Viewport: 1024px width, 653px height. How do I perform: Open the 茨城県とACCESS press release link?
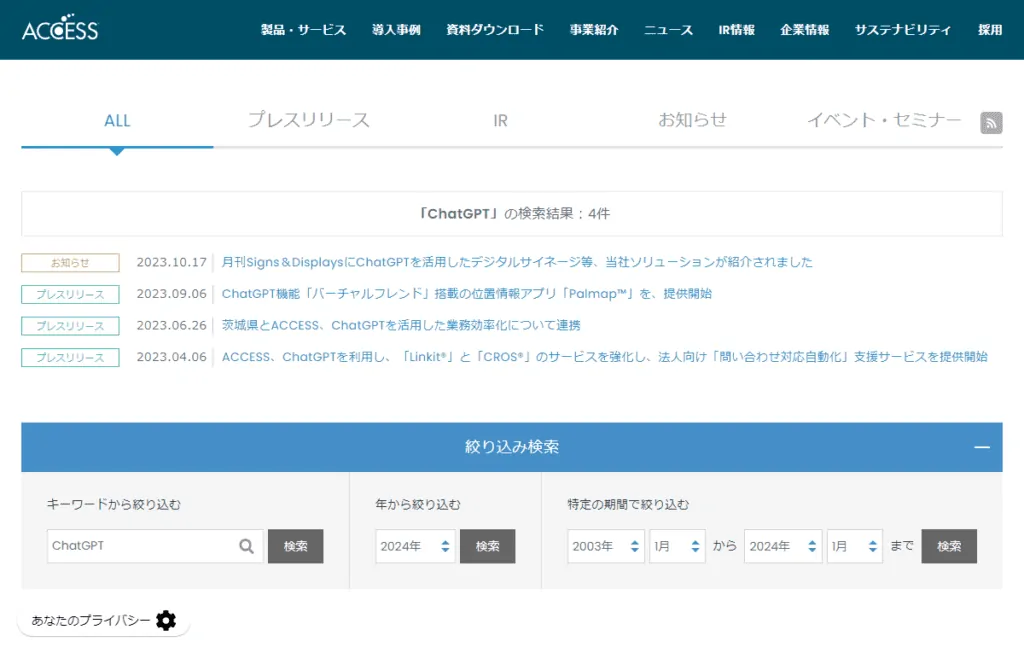pos(400,325)
